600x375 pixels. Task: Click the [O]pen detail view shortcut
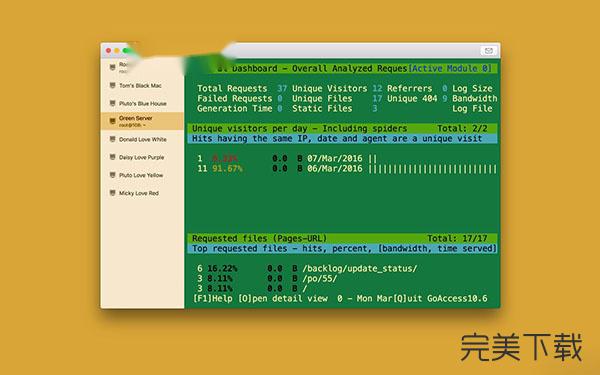pos(282,298)
